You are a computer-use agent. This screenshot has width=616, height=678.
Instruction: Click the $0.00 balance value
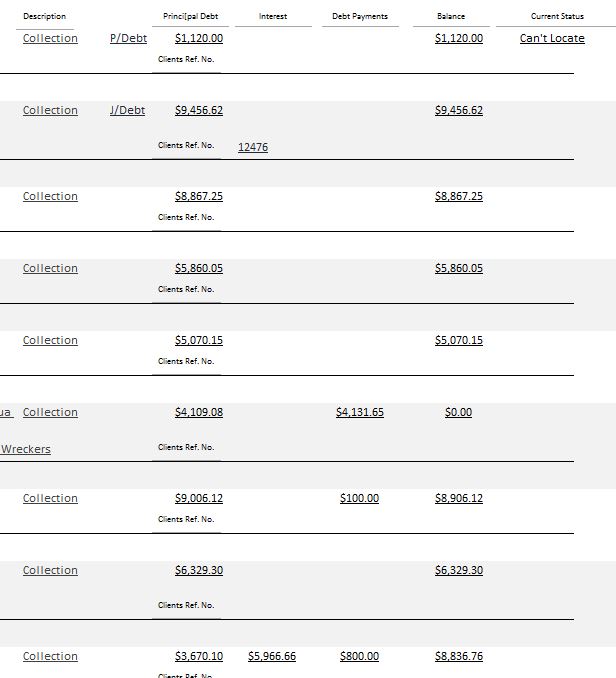[458, 412]
